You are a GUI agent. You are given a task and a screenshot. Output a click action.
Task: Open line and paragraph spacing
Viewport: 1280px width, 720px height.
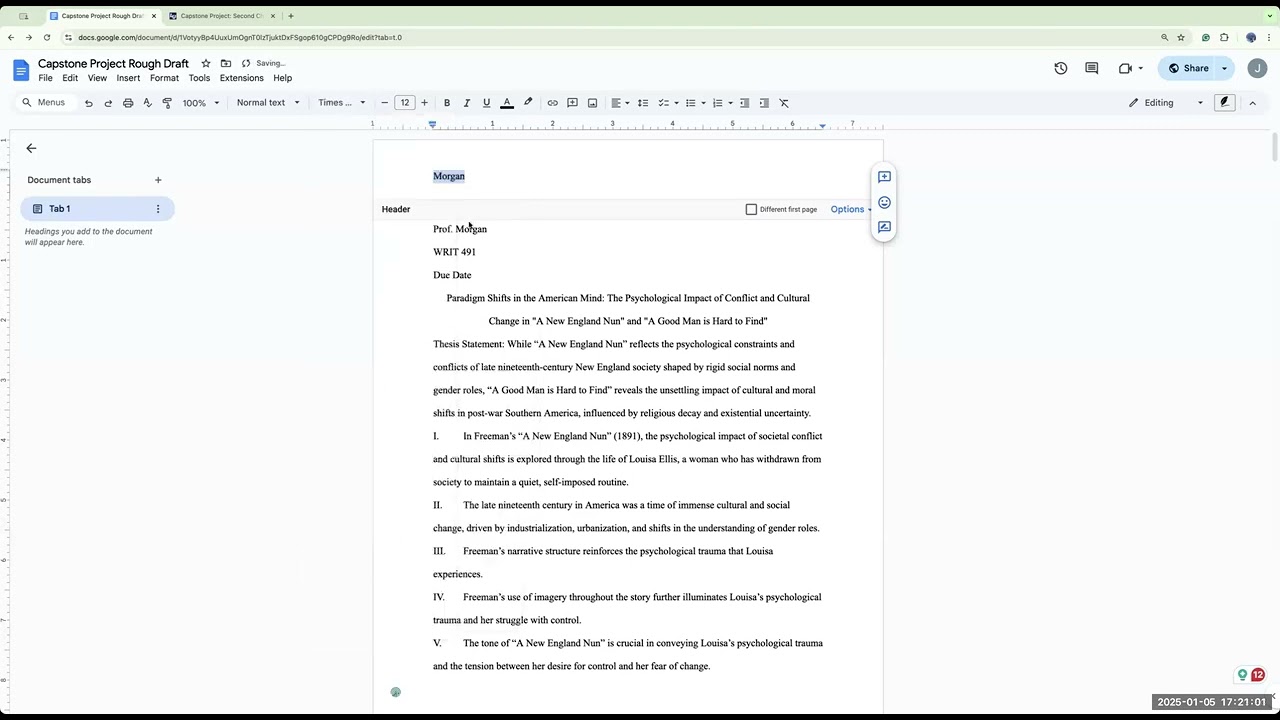pyautogui.click(x=643, y=103)
